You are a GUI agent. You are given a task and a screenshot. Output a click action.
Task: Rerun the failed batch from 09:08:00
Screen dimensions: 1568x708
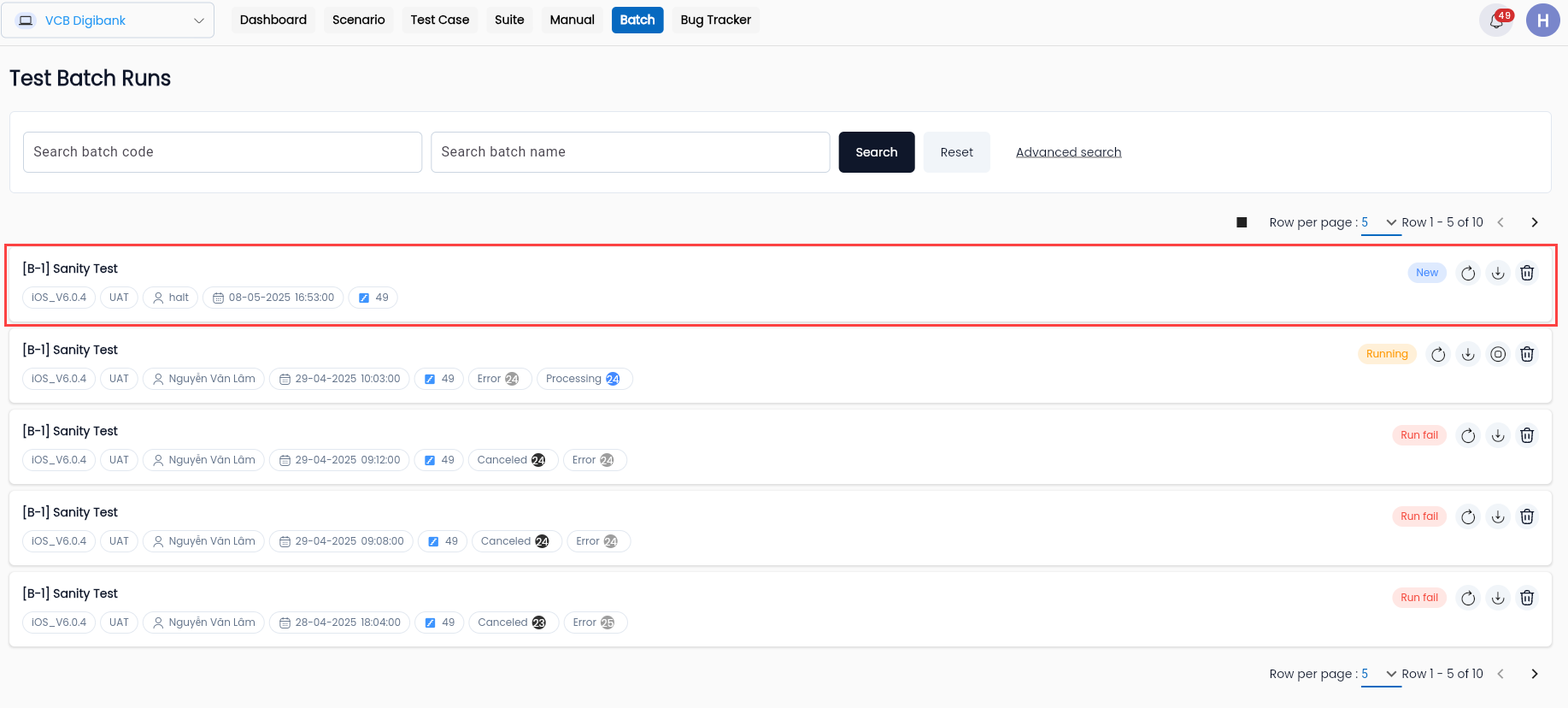(x=1468, y=516)
